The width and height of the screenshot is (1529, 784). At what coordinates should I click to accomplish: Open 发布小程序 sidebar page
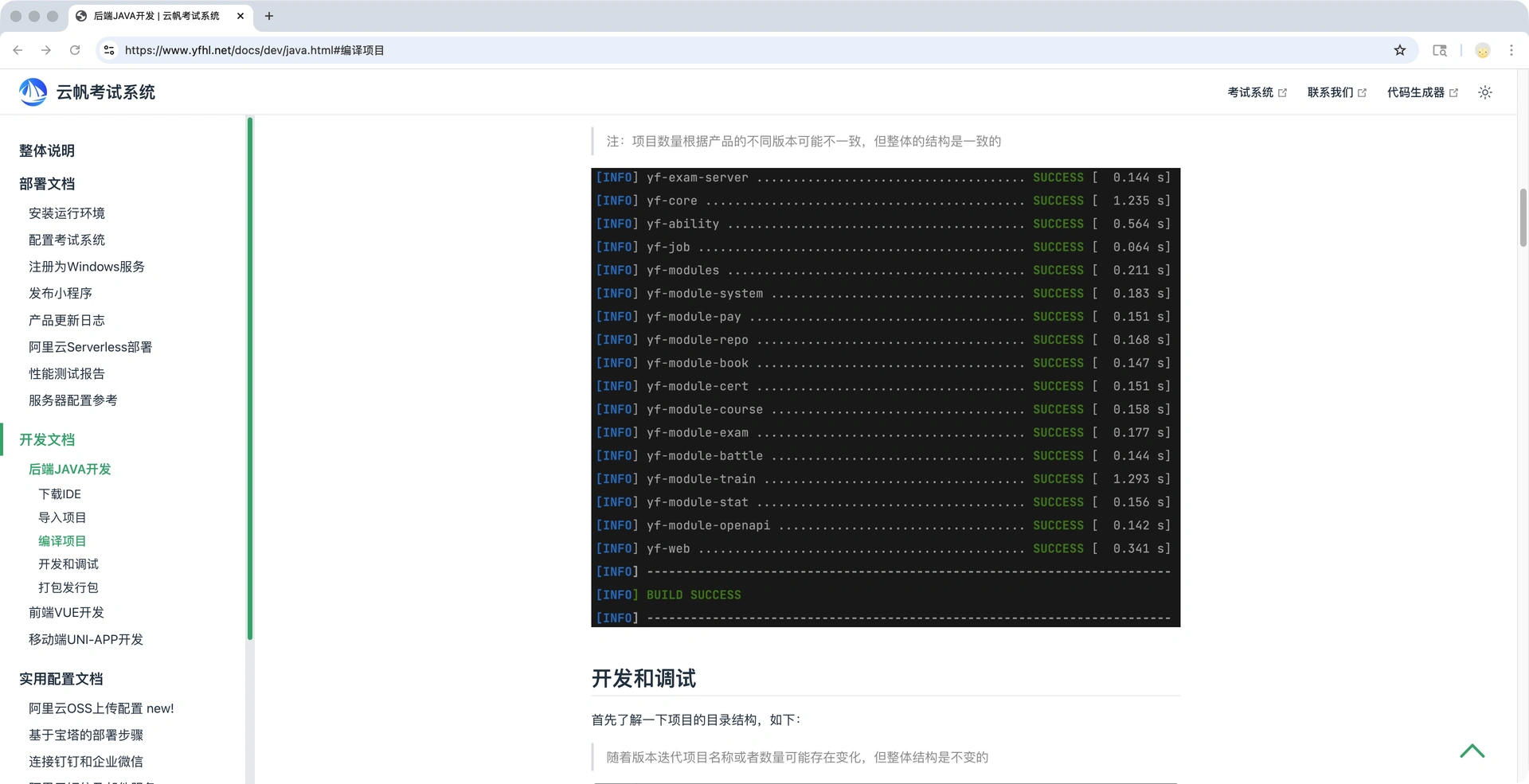coord(61,293)
